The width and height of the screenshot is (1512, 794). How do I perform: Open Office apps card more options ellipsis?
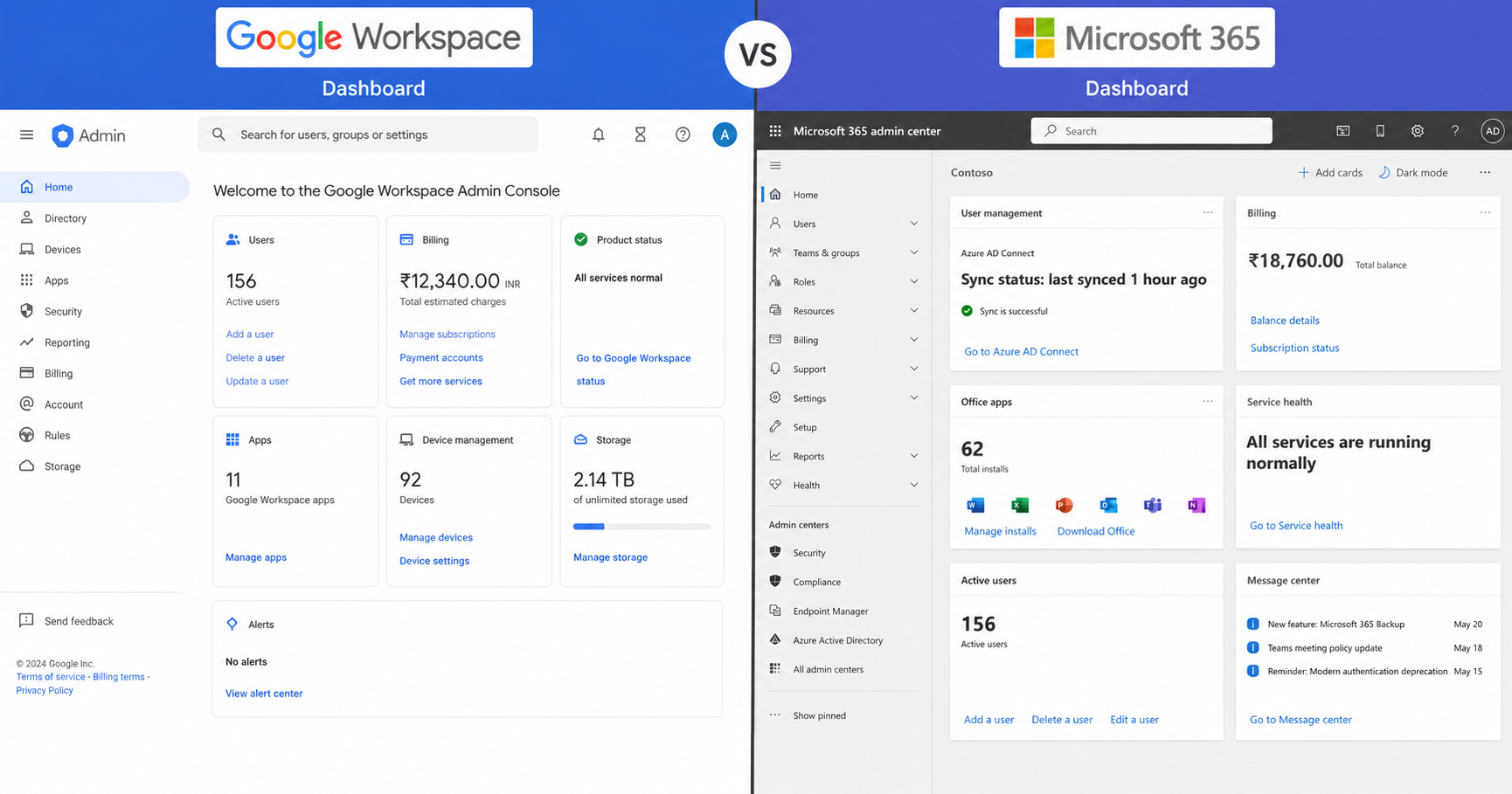click(x=1208, y=401)
